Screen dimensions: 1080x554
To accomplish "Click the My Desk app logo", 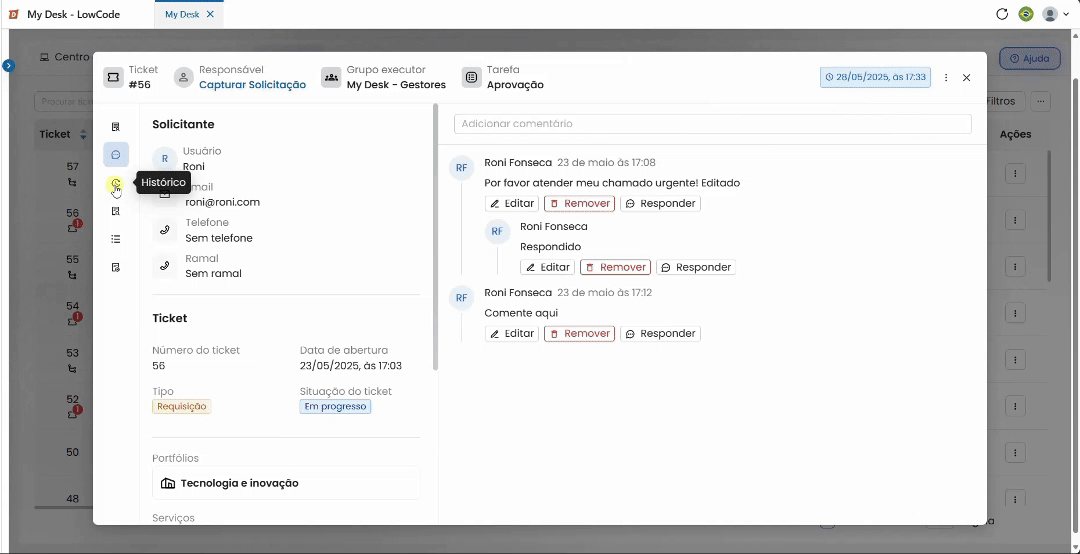I will (x=14, y=14).
